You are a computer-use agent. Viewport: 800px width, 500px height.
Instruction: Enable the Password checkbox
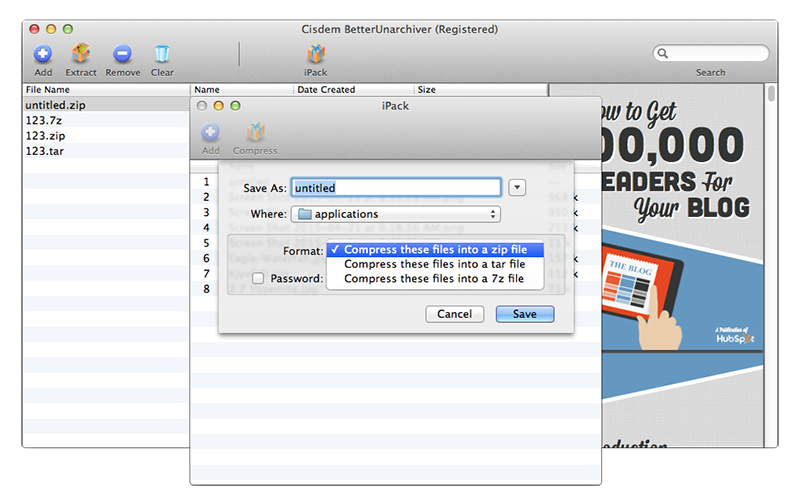258,279
